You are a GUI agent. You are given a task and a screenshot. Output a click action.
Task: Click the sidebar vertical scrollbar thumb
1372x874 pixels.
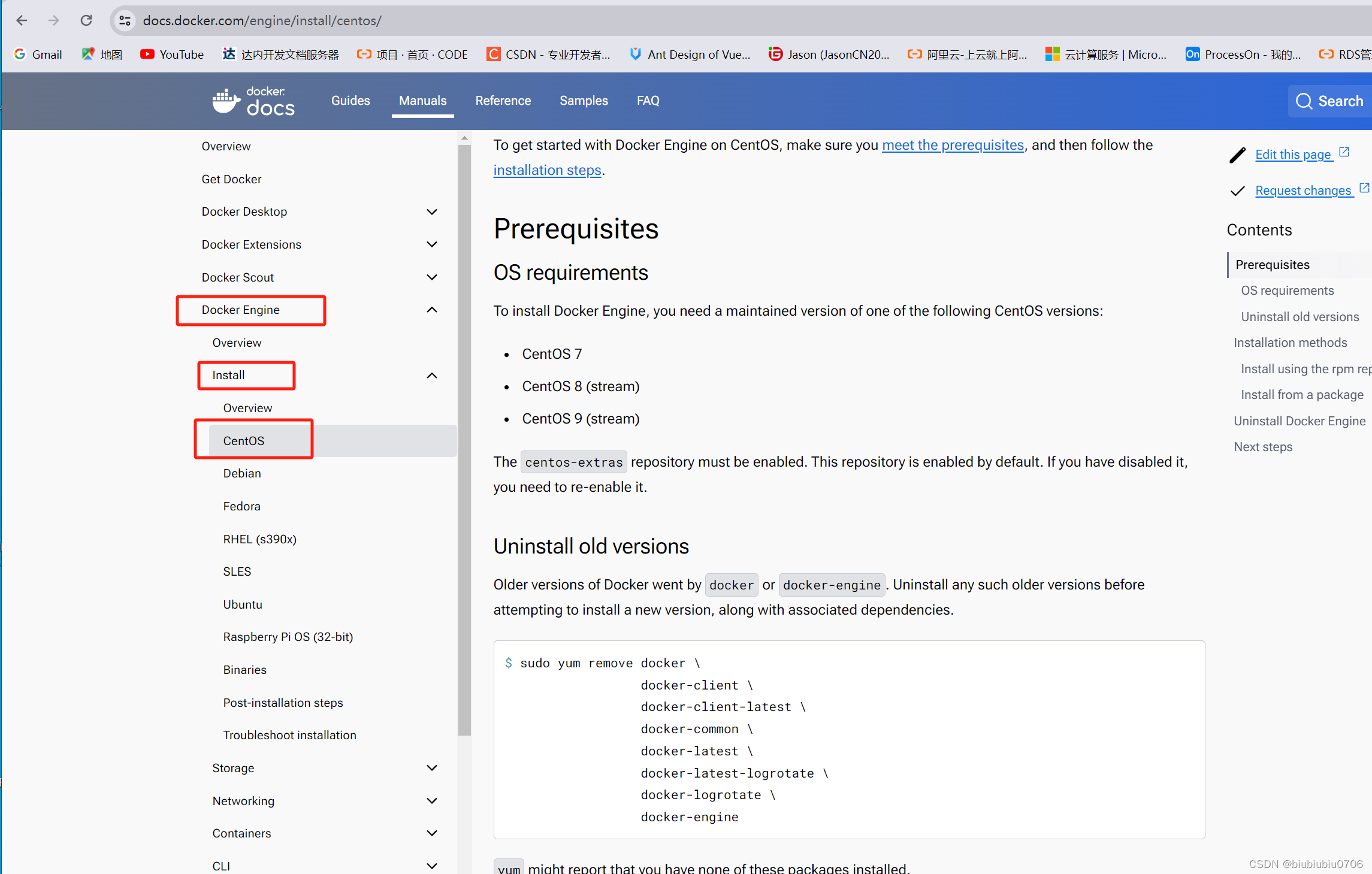[464, 440]
